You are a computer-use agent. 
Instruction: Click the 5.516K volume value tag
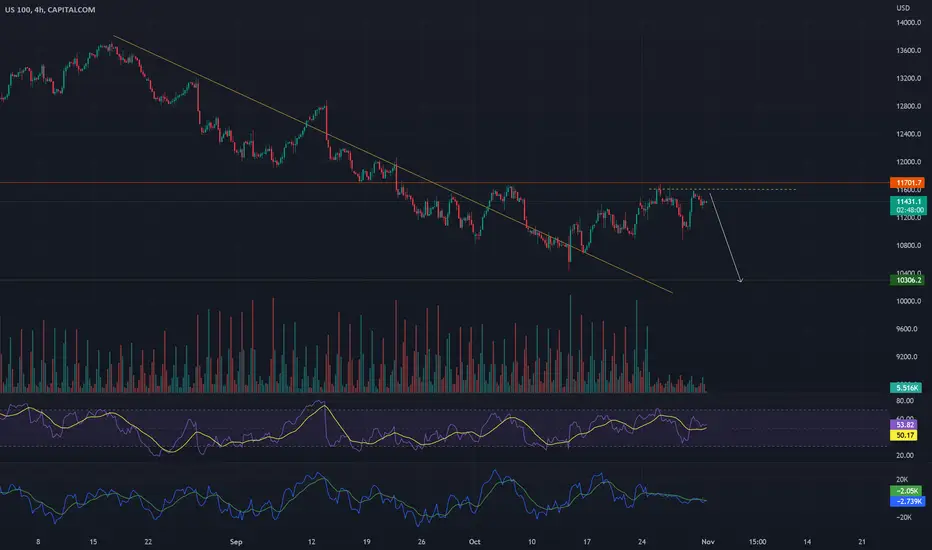pyautogui.click(x=906, y=388)
